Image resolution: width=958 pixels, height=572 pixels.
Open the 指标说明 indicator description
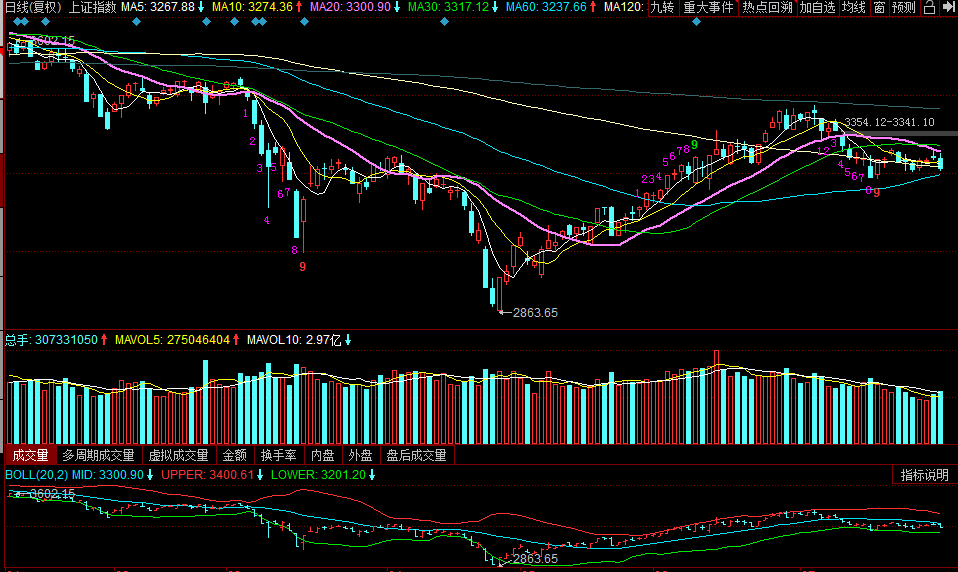[924, 475]
